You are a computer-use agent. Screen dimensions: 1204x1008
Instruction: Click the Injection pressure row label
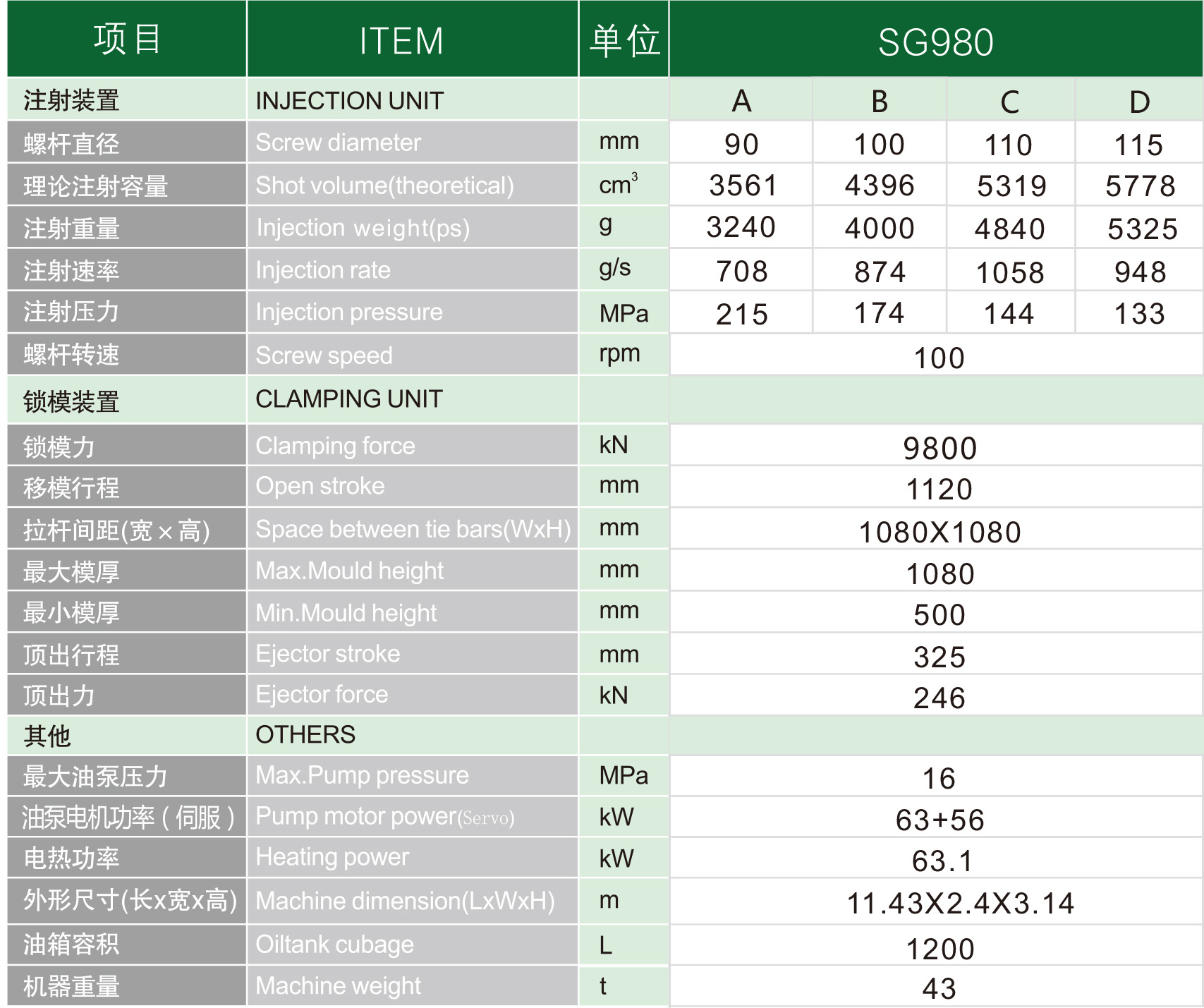point(348,312)
